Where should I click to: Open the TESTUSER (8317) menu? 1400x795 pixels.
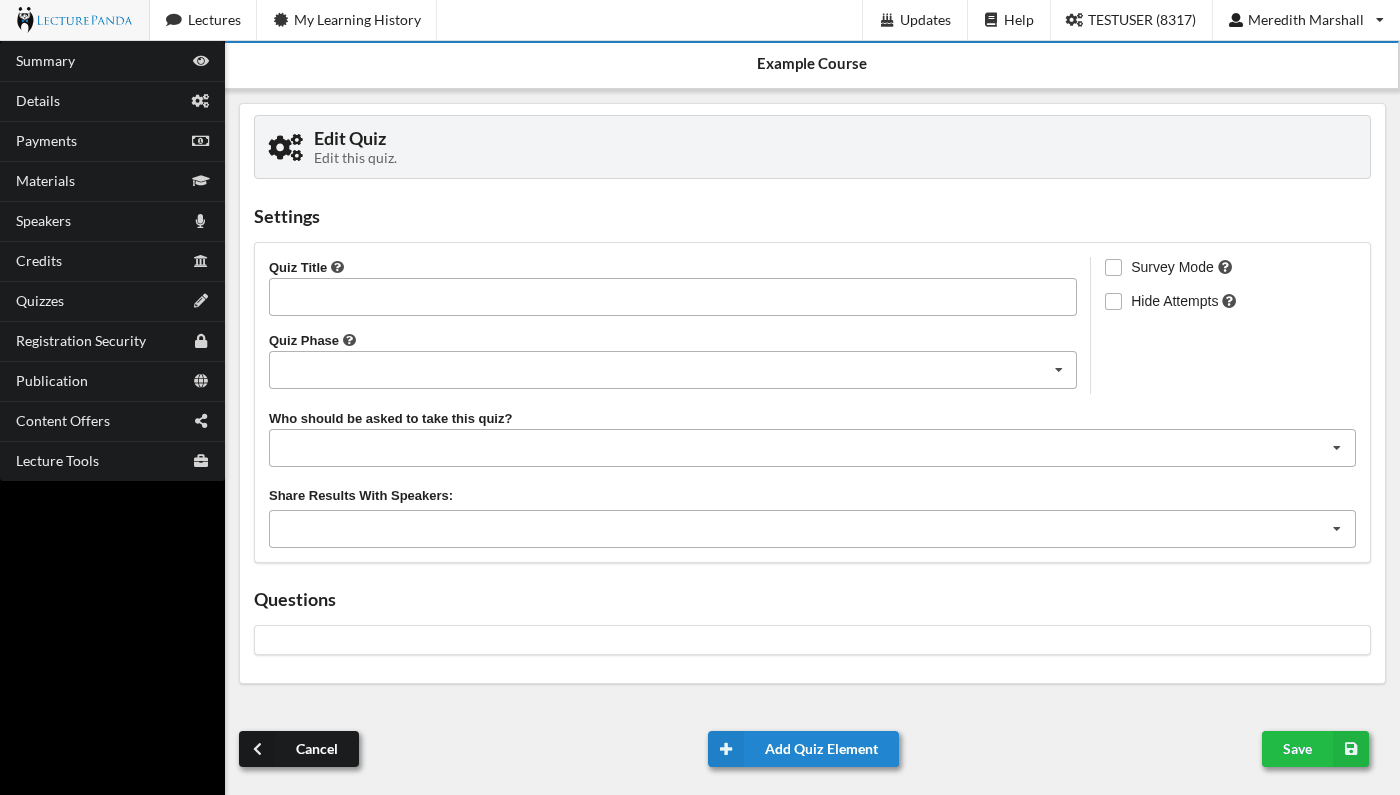pyautogui.click(x=1131, y=20)
